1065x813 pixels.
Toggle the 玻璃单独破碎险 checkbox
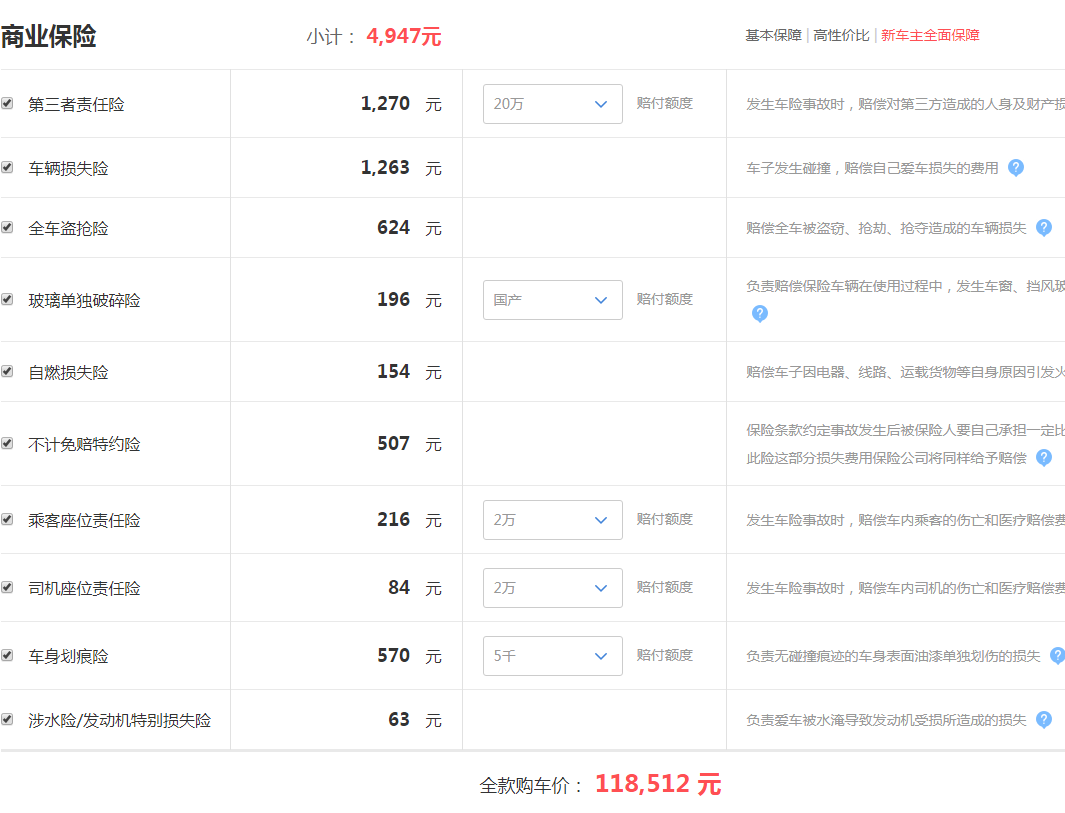[7, 299]
